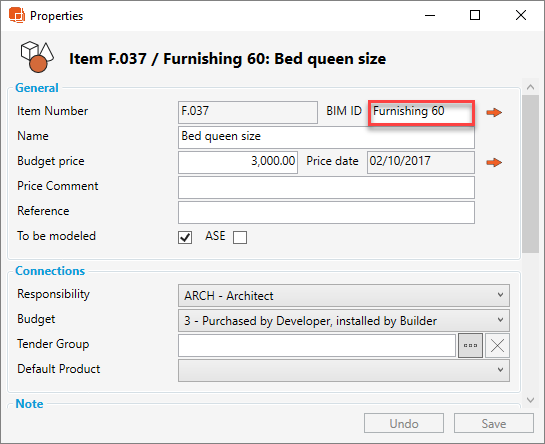The image size is (545, 444).
Task: Click the item shapes icon beside the title
Action: coord(37,57)
